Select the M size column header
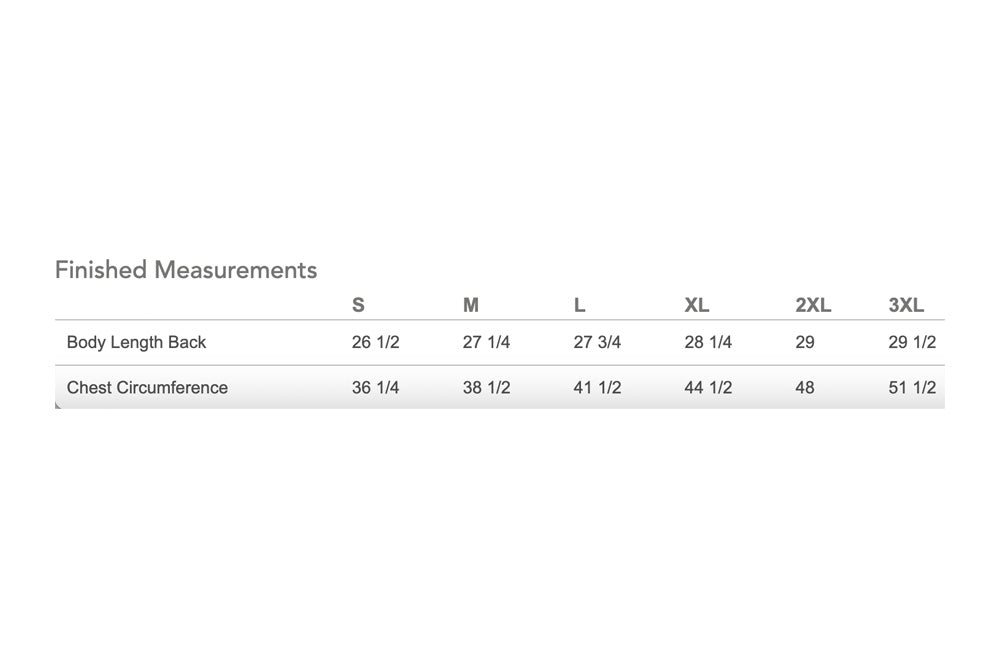 click(471, 305)
